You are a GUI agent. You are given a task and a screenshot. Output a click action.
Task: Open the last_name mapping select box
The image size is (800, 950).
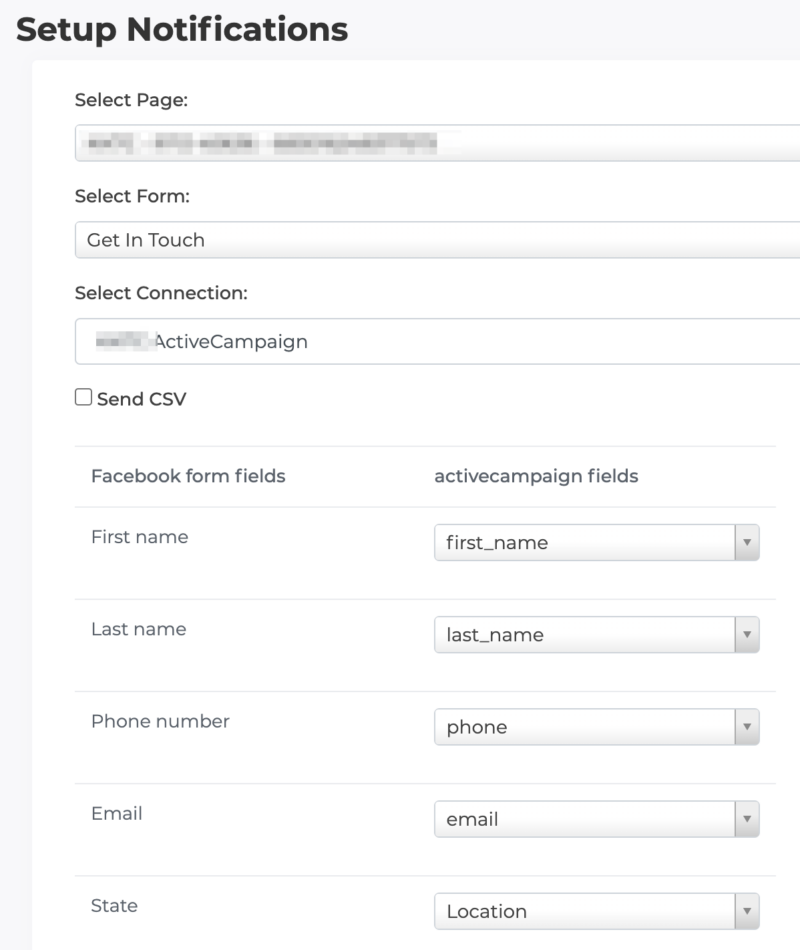585,635
